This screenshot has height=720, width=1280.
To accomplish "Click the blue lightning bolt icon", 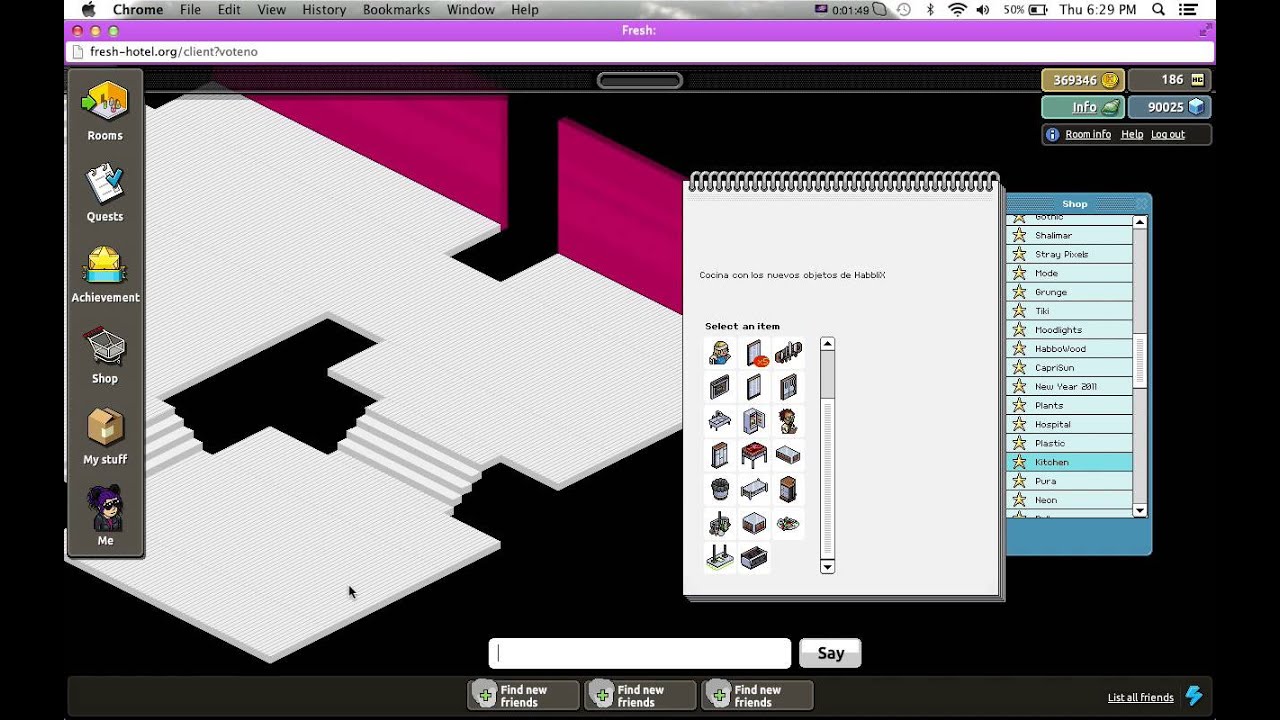I will [x=1194, y=695].
